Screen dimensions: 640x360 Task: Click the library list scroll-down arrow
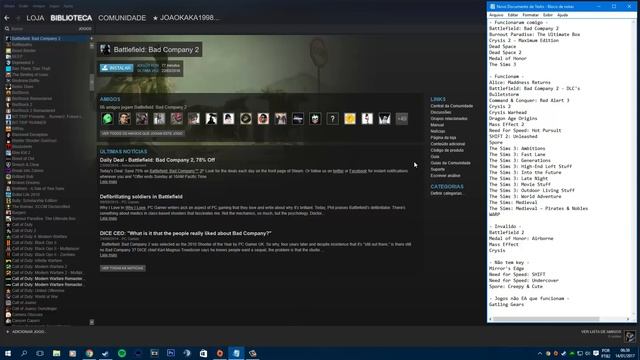pos(91,322)
